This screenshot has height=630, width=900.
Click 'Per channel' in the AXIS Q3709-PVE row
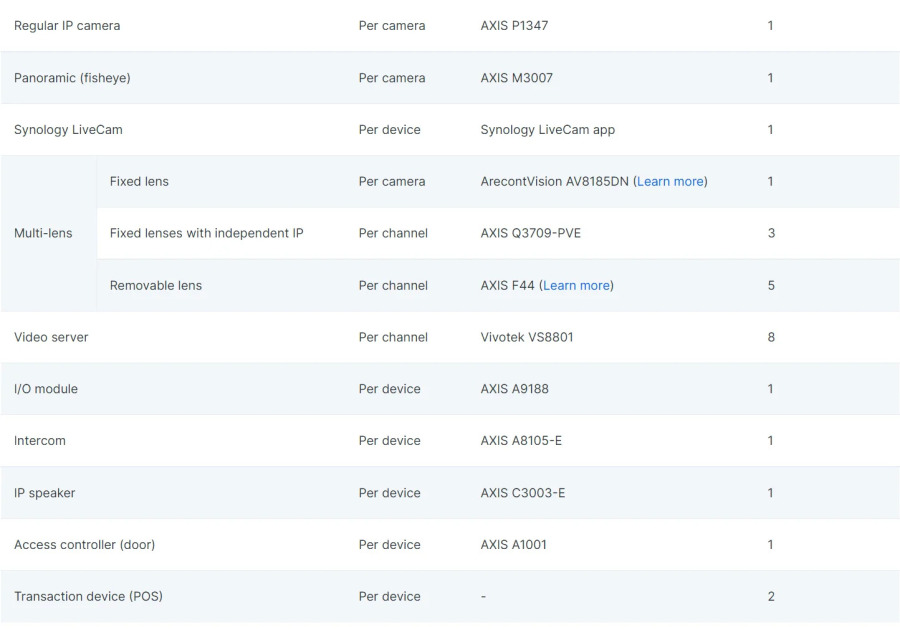pos(393,233)
